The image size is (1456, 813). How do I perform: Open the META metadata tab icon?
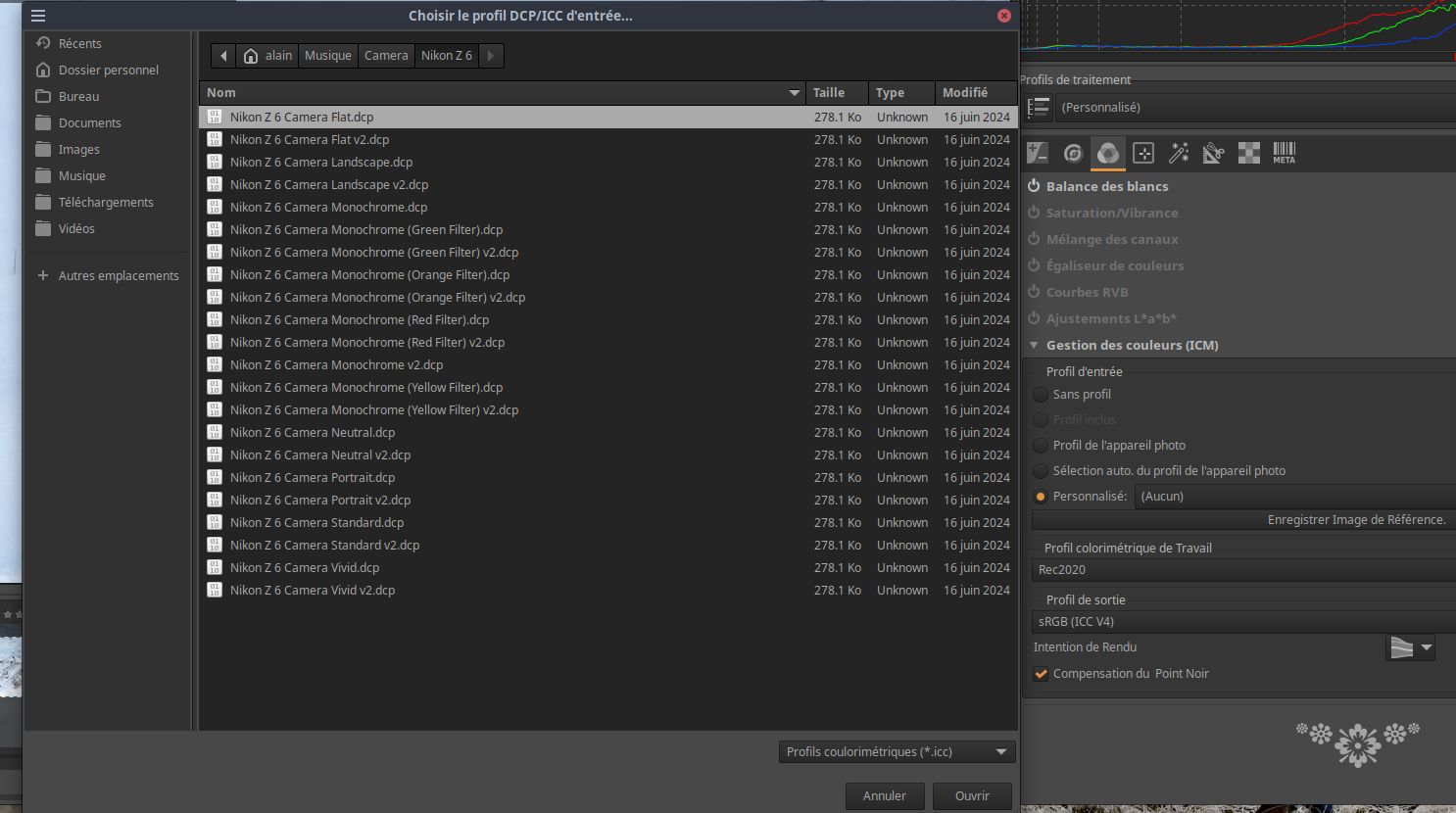(1285, 153)
